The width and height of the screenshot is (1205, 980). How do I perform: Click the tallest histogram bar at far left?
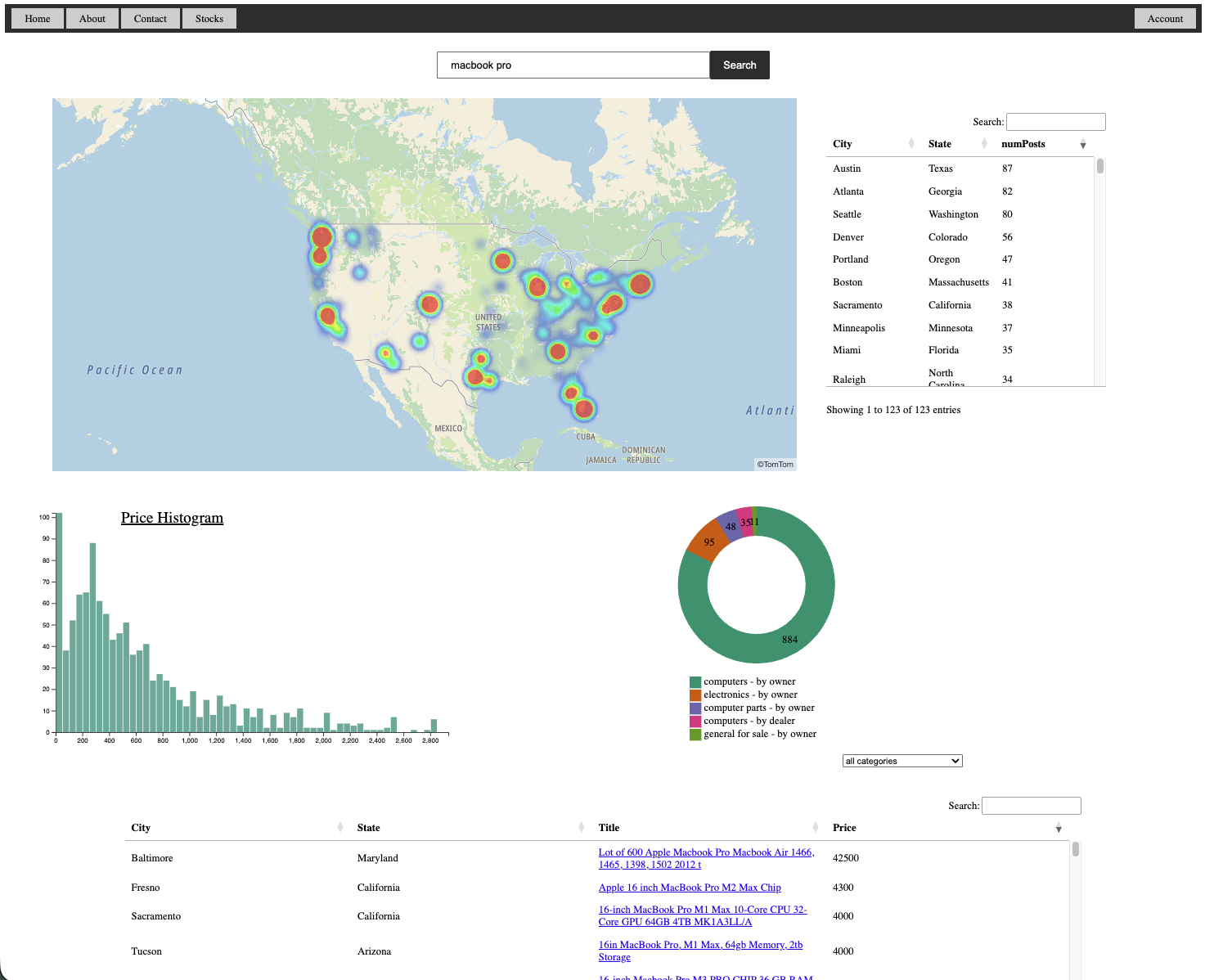pyautogui.click(x=59, y=623)
